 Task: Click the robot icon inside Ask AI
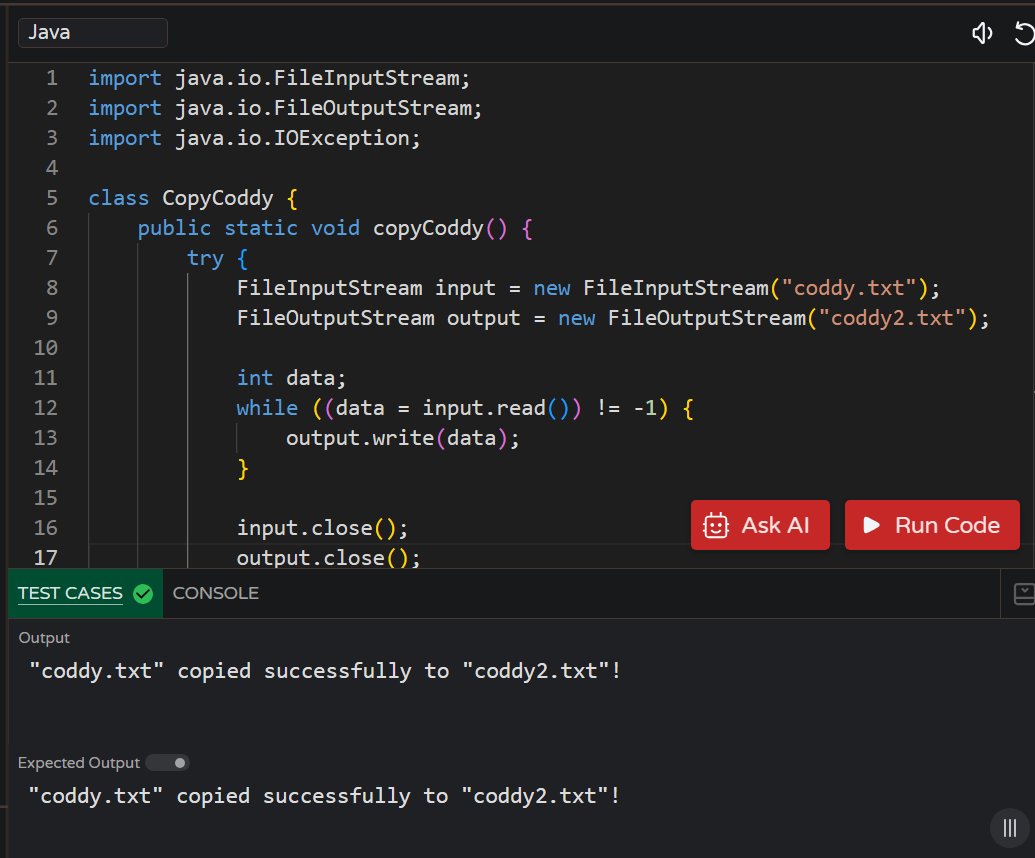(x=714, y=524)
